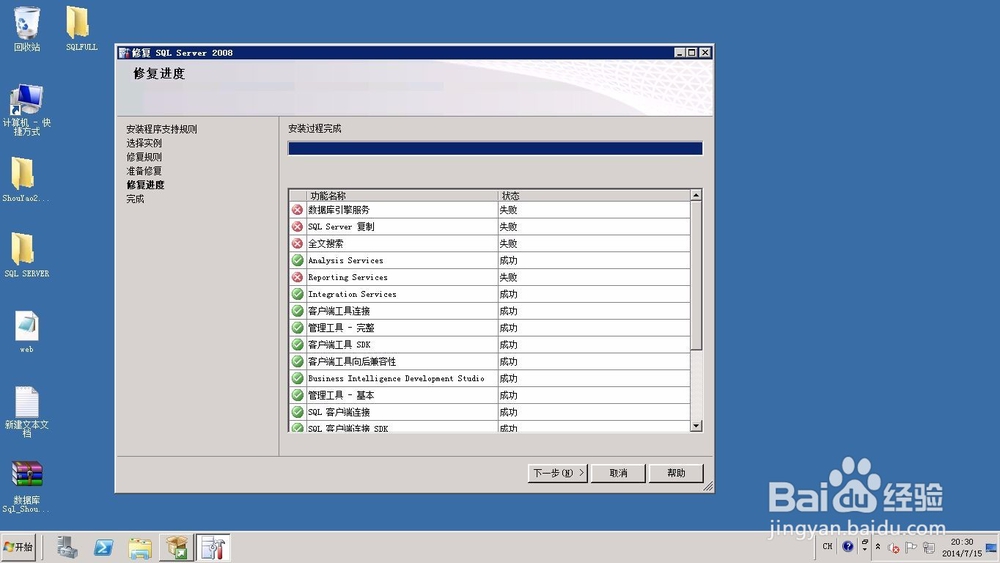Click the Analysis Services row text
The width and height of the screenshot is (1000, 563).
(346, 260)
